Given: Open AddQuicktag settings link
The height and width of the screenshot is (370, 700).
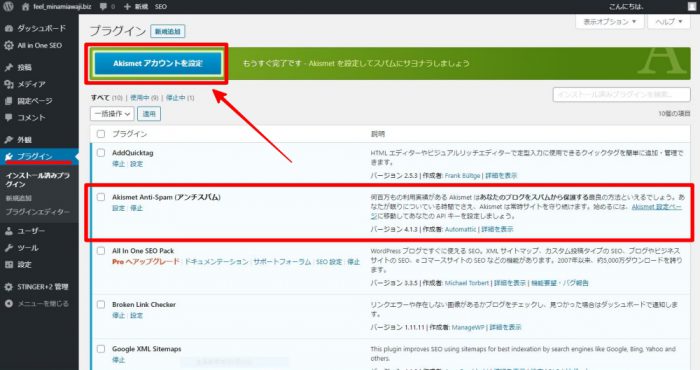Looking at the screenshot, I should [x=136, y=164].
